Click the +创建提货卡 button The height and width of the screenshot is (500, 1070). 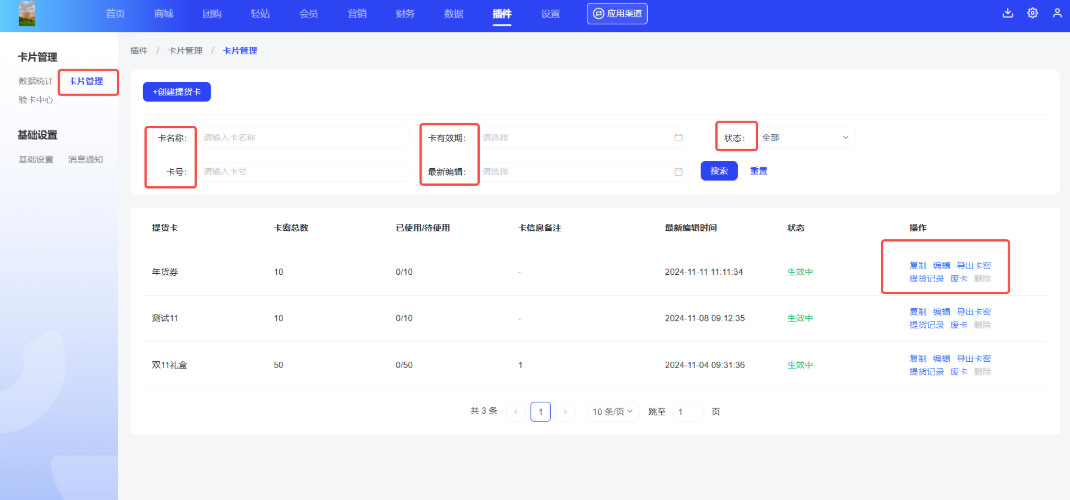(177, 92)
